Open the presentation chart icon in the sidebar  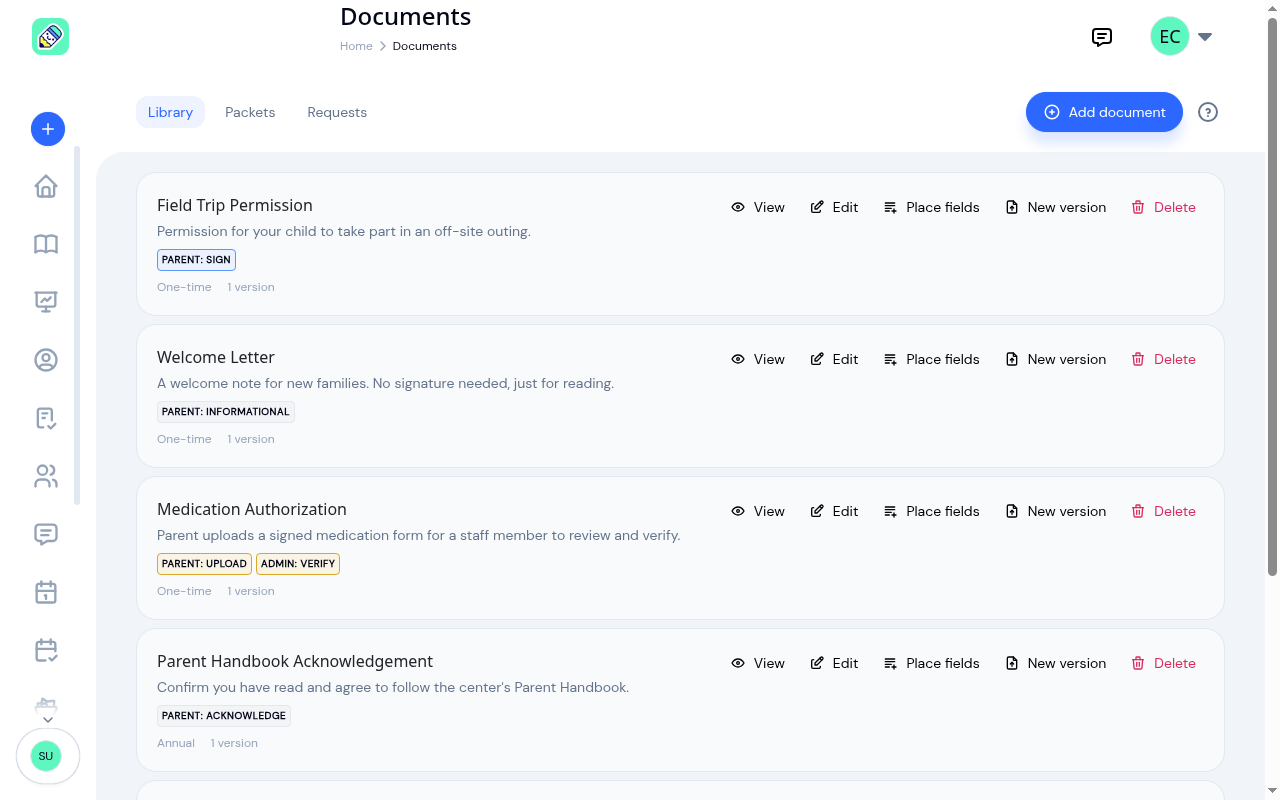coord(46,302)
